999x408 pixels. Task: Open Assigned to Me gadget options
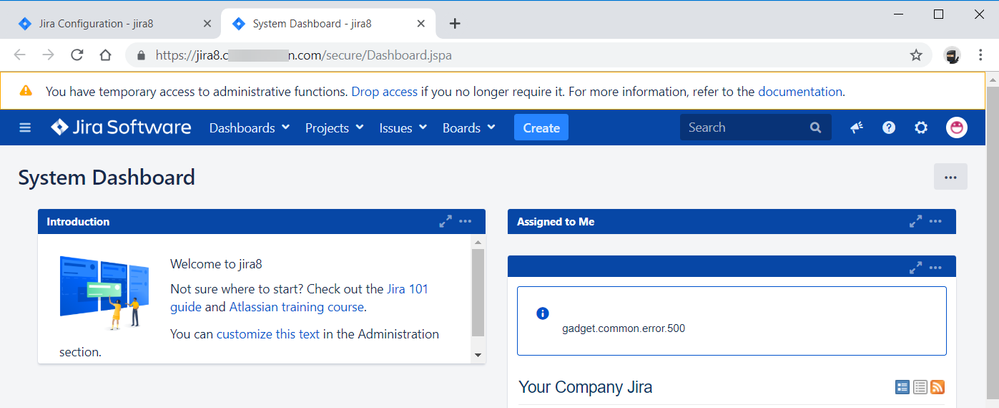click(x=935, y=221)
